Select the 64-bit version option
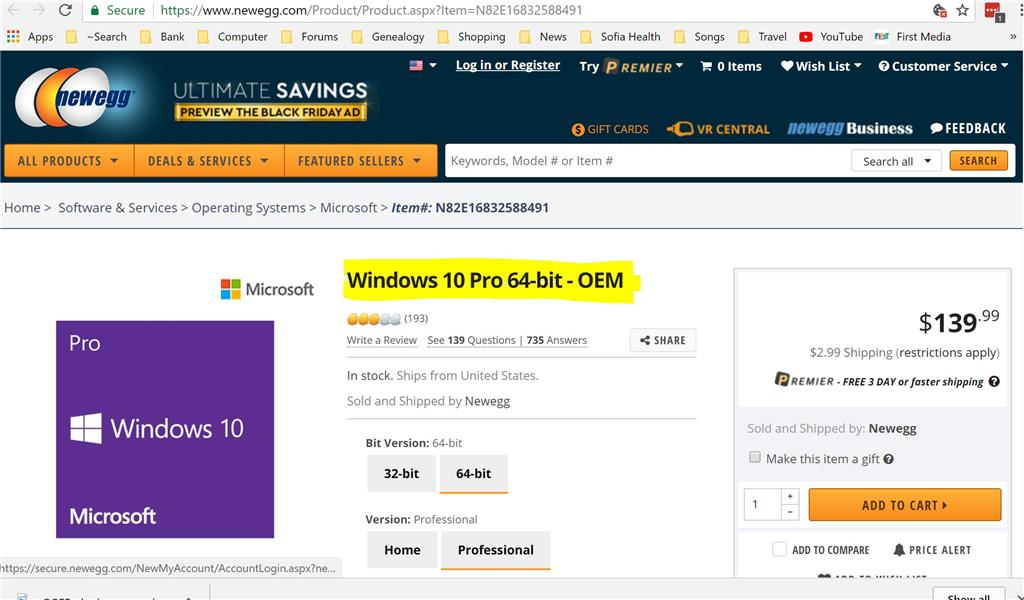Image resolution: width=1024 pixels, height=600 pixels. click(x=473, y=473)
